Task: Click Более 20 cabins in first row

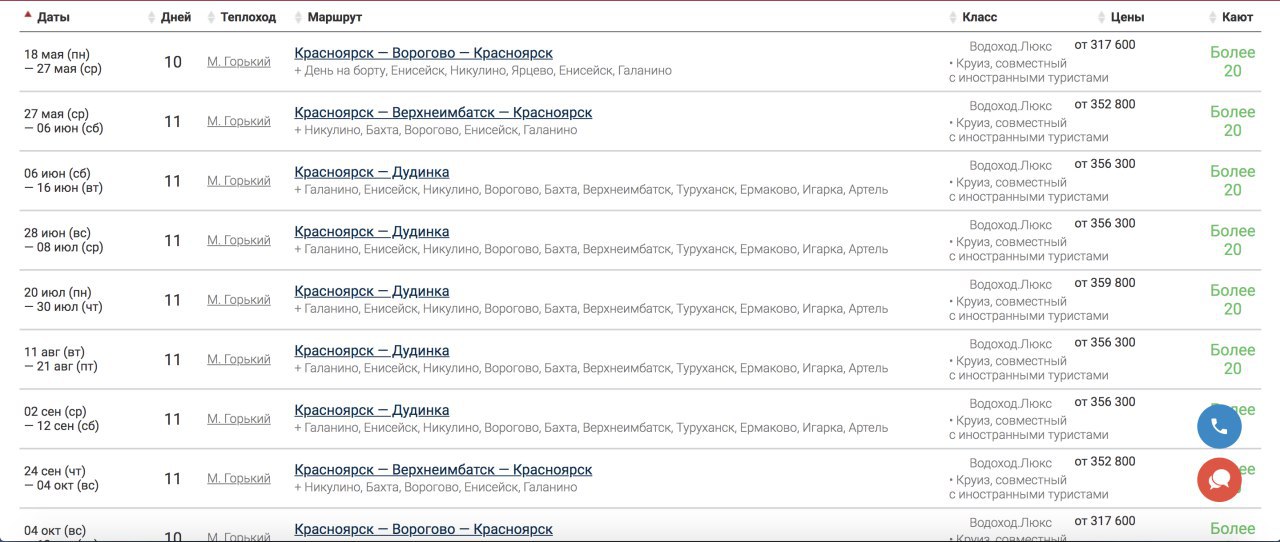Action: 1232,62
